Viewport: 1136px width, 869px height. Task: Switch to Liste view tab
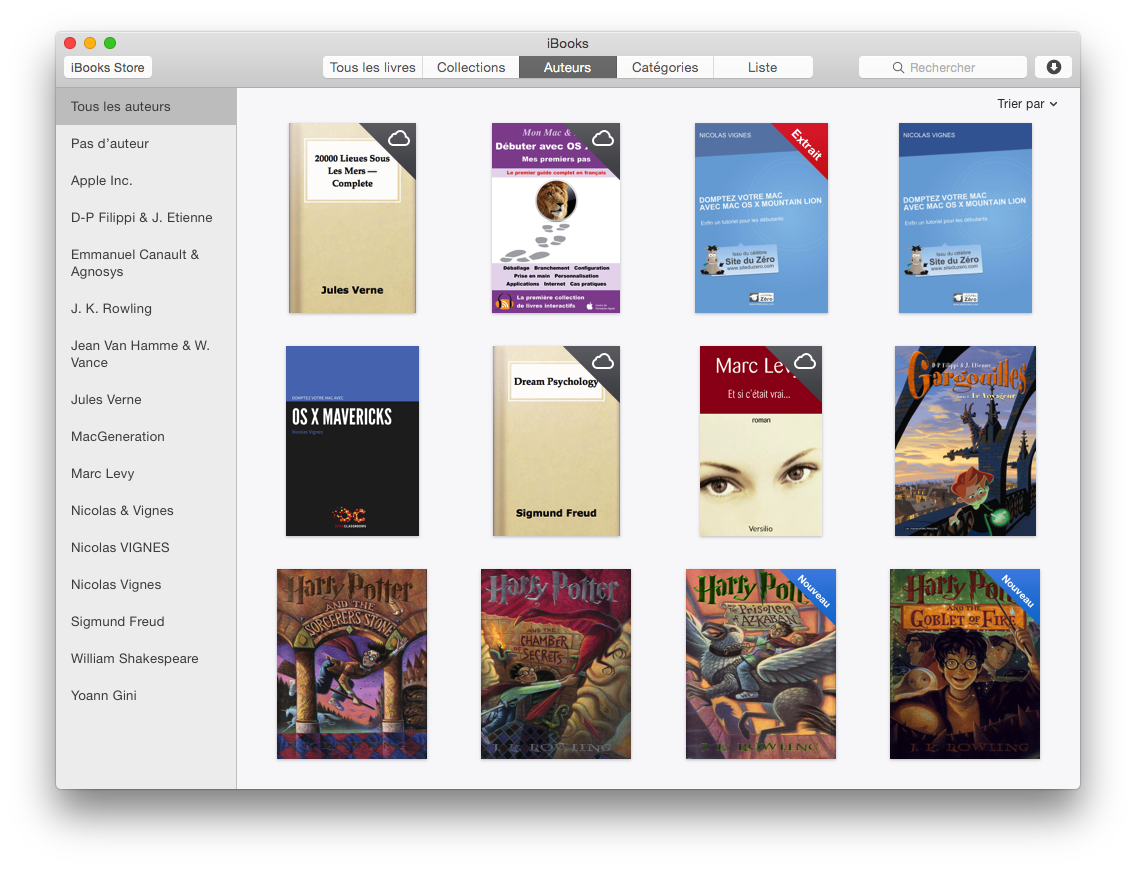pyautogui.click(x=762, y=67)
